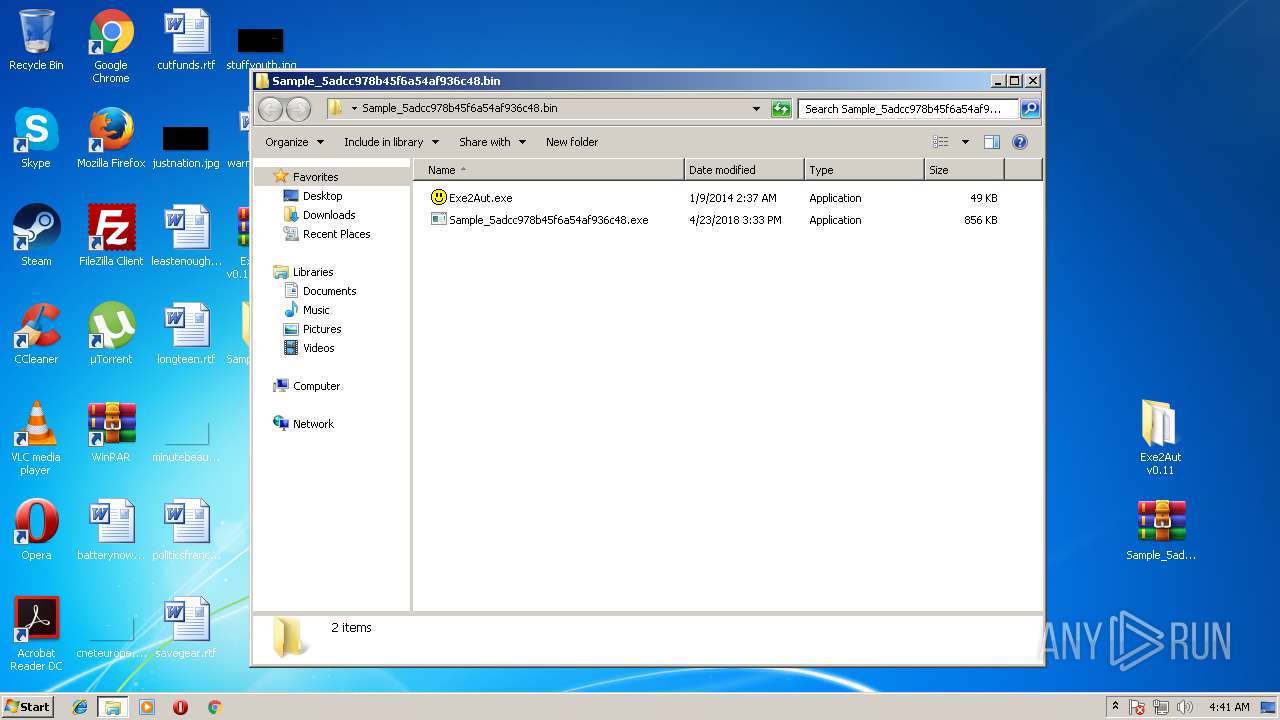Image resolution: width=1280 pixels, height=720 pixels.
Task: Launch Skype desktop shortcut
Action: 36,138
